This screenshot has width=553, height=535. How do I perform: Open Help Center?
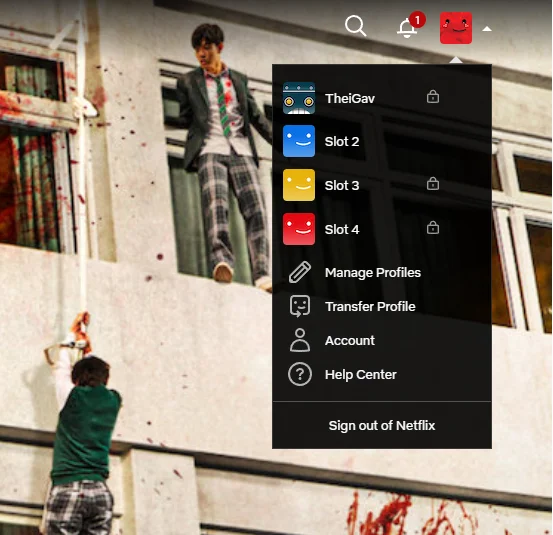[360, 375]
